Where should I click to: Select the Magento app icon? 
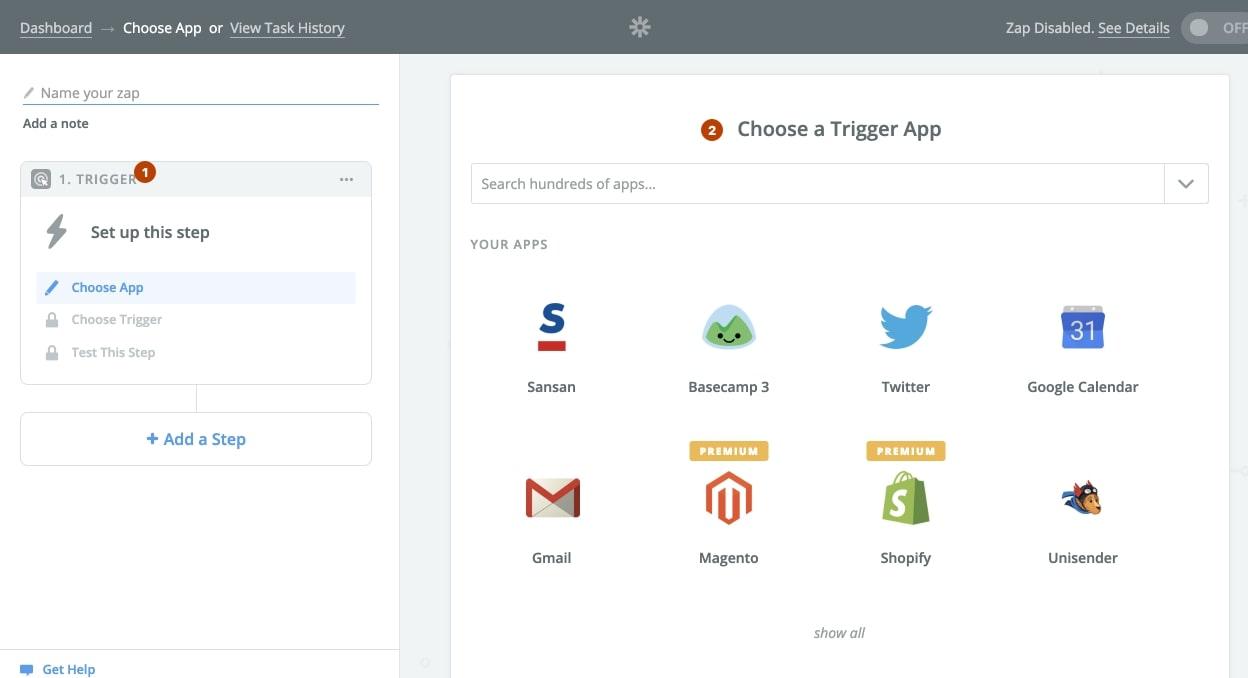[728, 498]
